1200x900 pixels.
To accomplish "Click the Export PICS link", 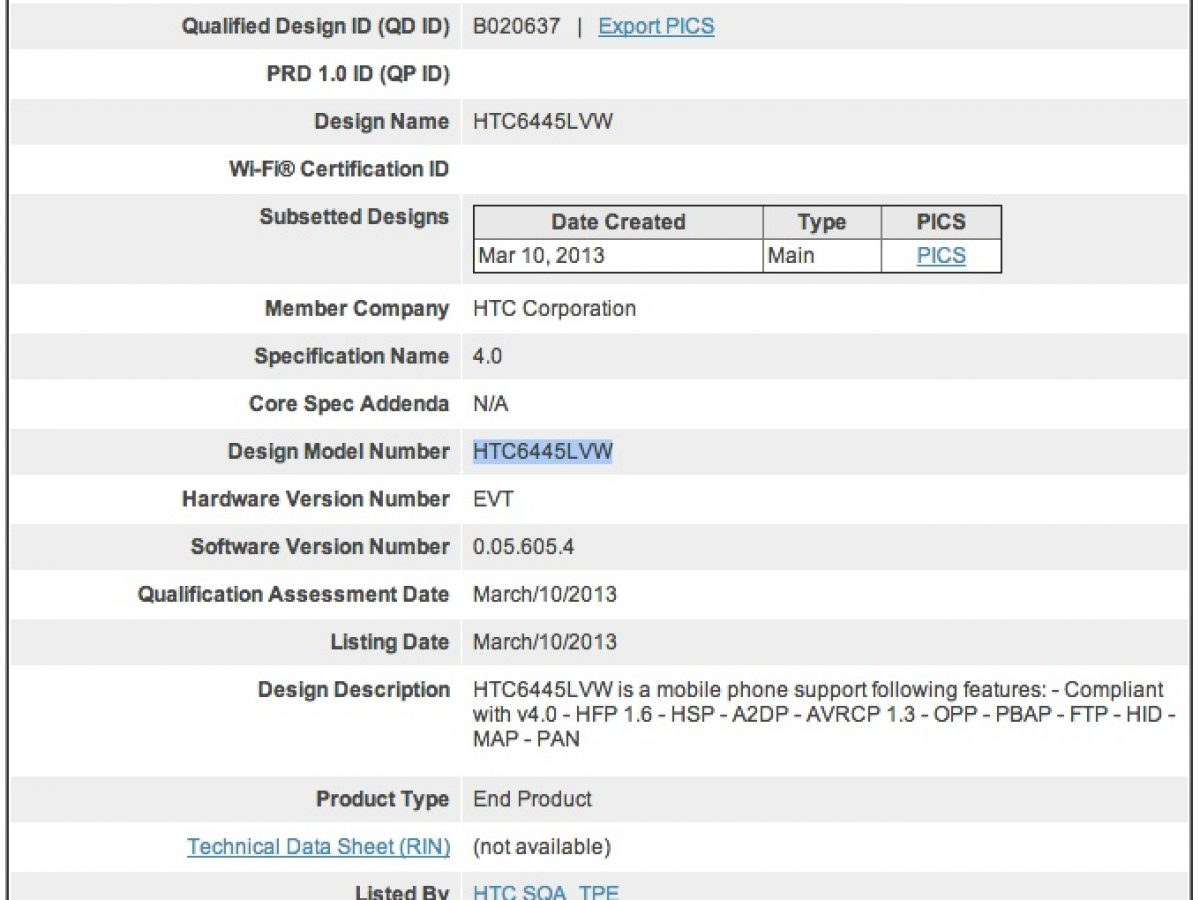I will click(656, 26).
